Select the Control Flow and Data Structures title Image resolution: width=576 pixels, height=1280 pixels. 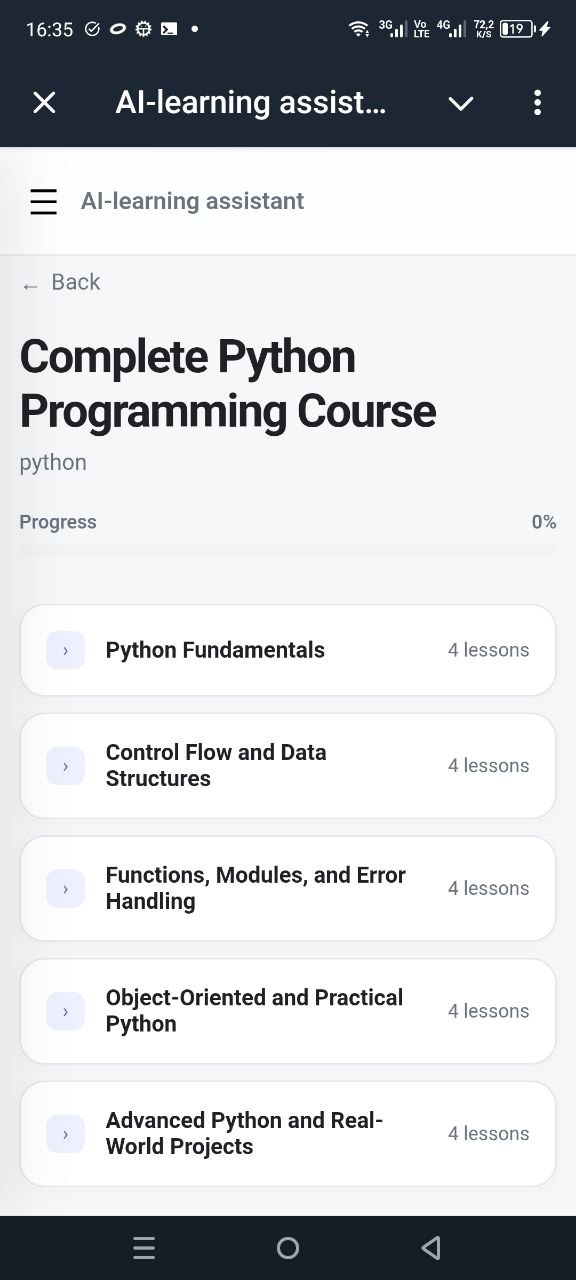(216, 765)
